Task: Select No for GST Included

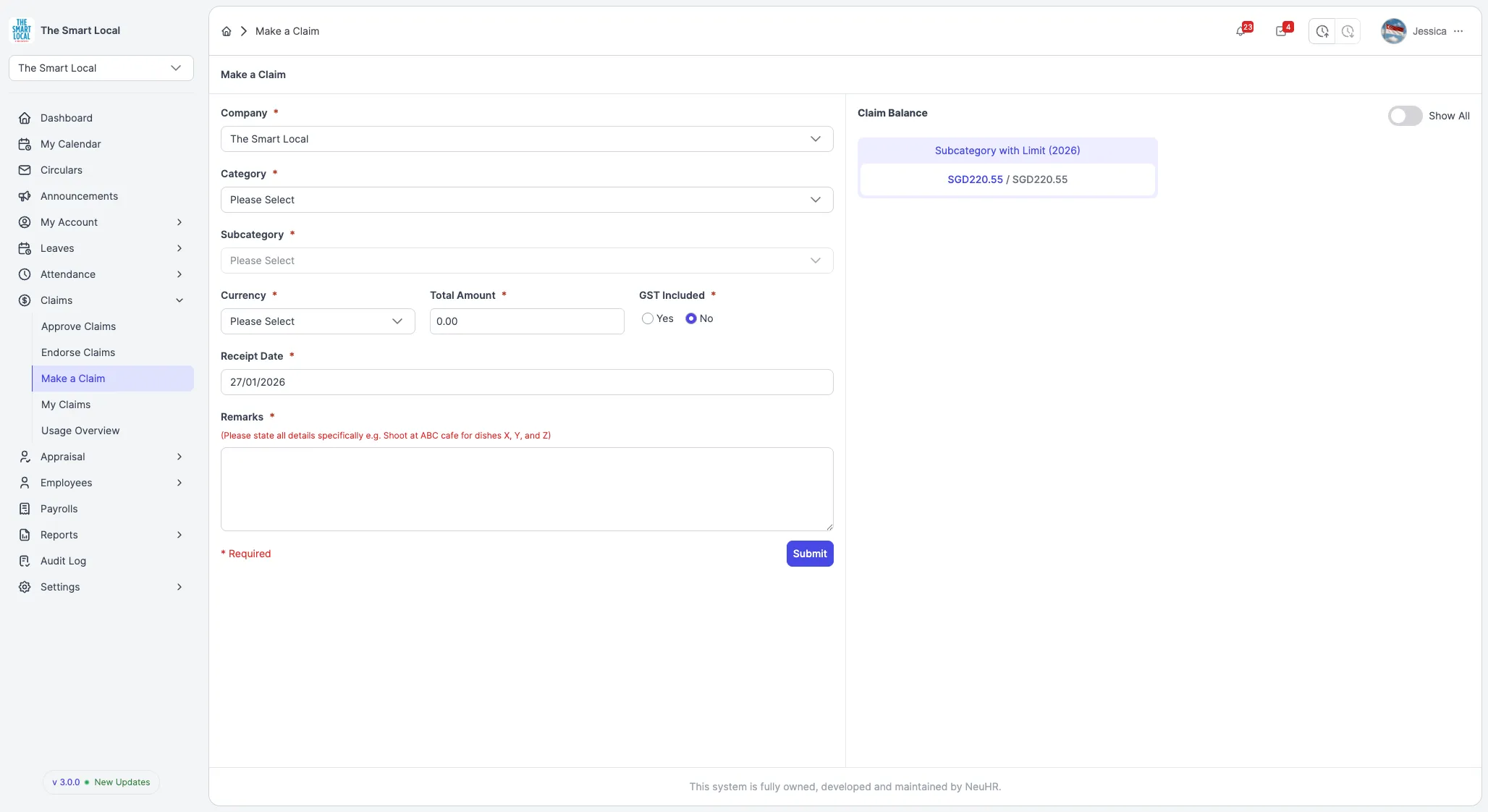Action: [691, 318]
